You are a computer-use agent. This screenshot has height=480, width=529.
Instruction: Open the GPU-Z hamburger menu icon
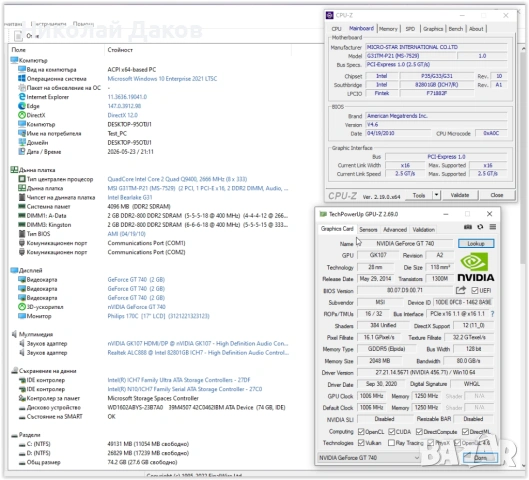(x=493, y=227)
